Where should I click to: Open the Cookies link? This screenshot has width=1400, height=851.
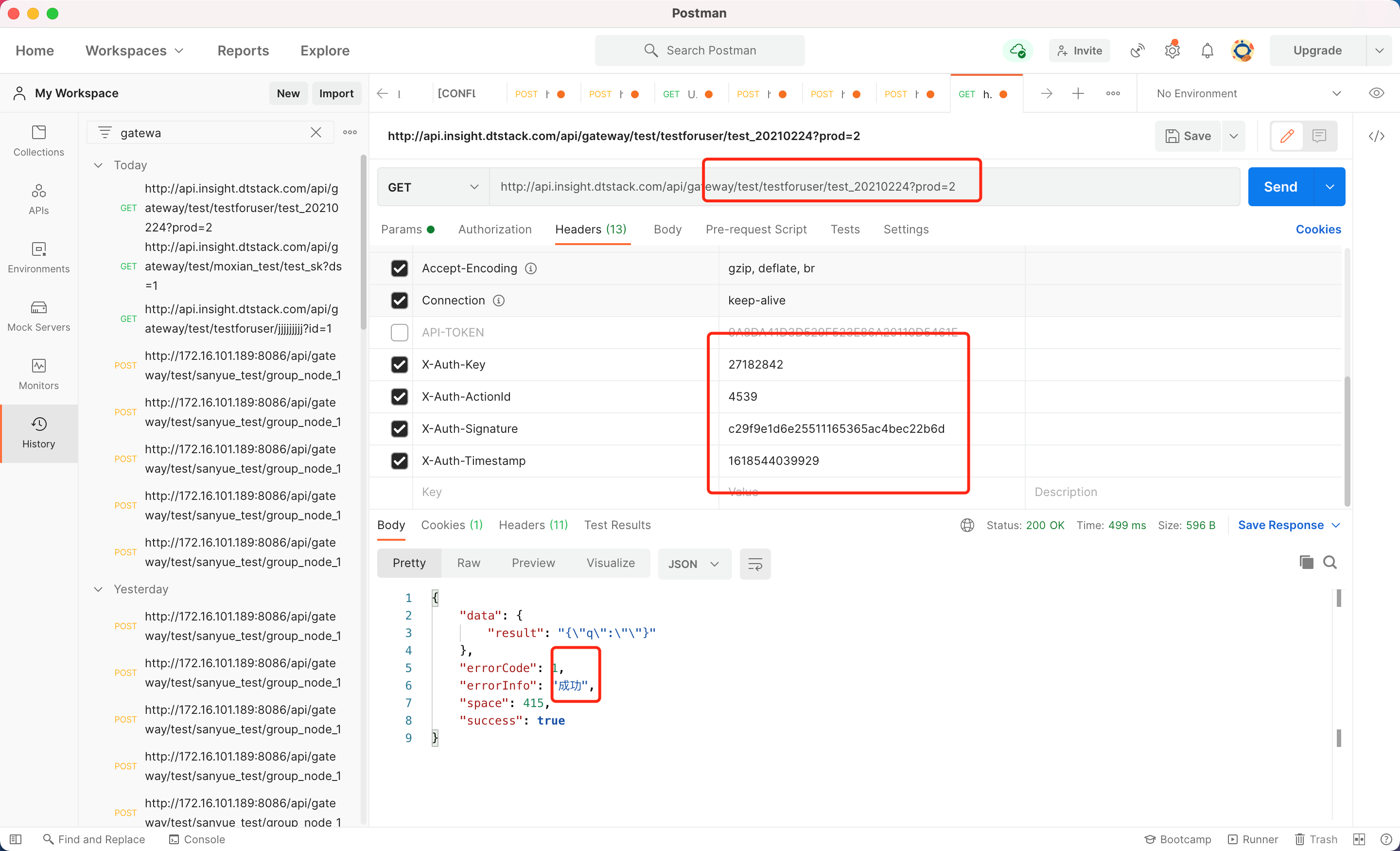1318,229
